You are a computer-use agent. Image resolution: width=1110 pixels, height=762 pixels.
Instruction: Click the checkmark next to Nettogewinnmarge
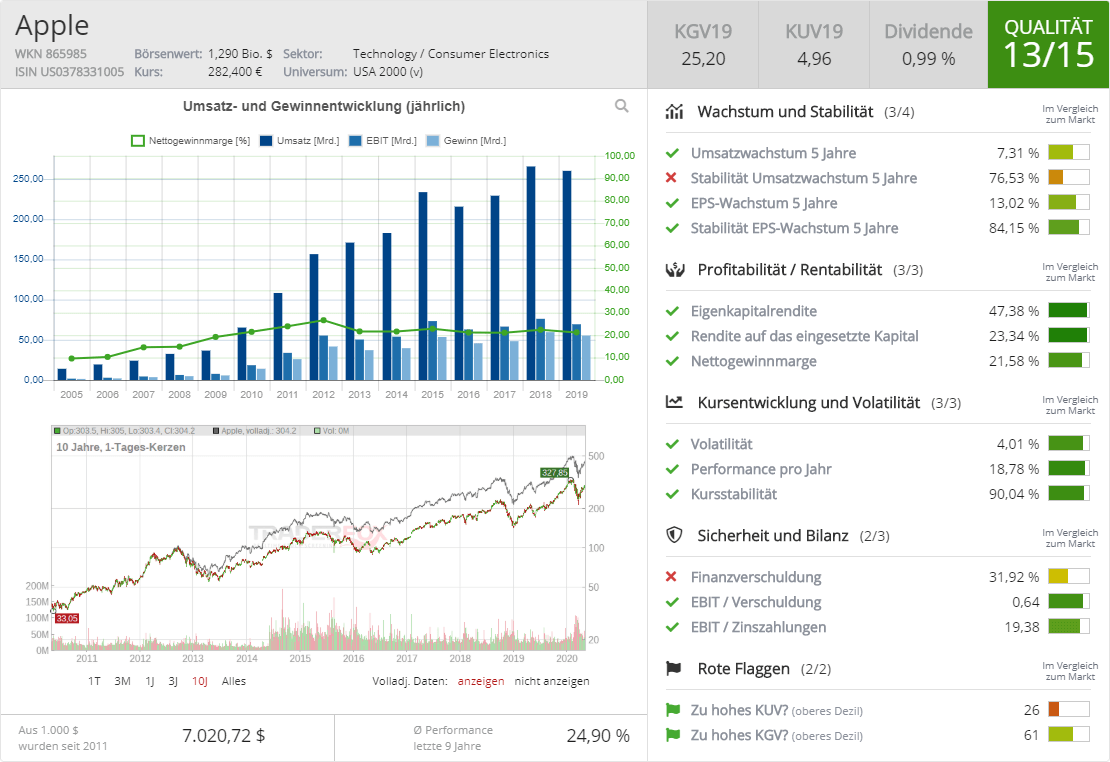673,361
